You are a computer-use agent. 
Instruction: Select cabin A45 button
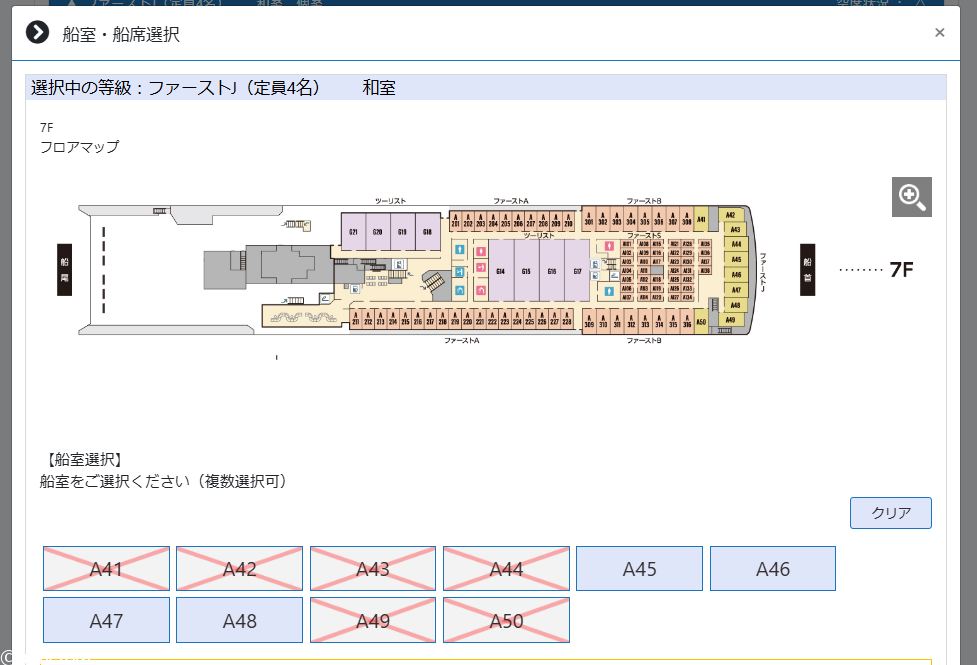click(639, 569)
